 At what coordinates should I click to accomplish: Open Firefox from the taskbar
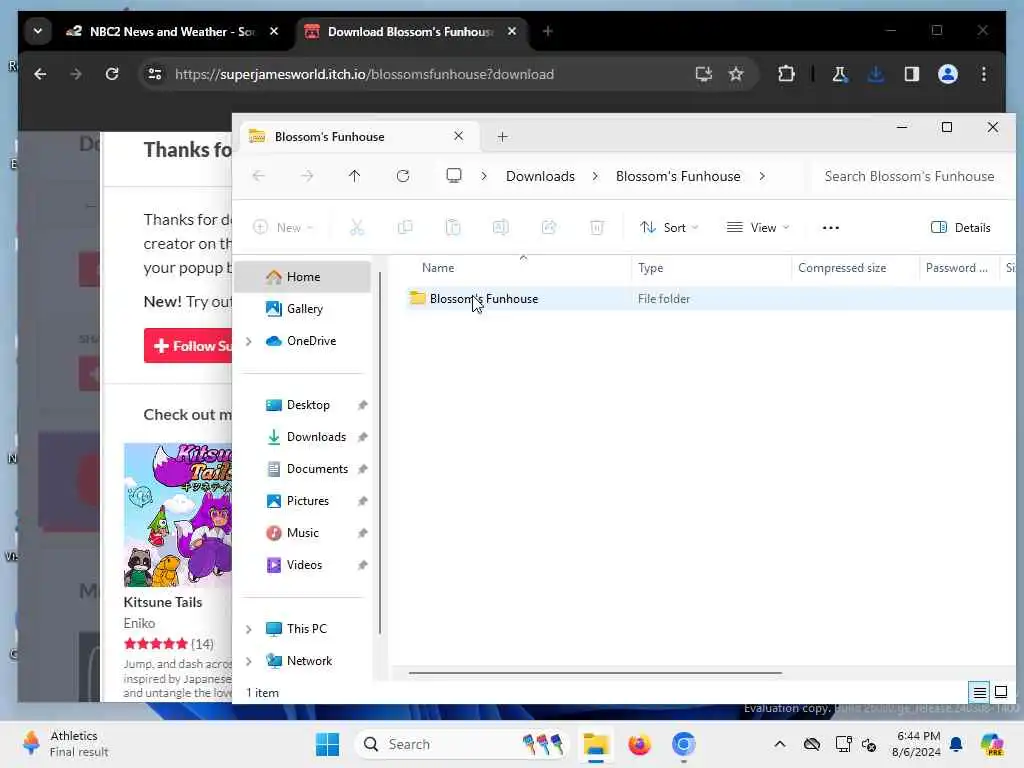click(639, 744)
